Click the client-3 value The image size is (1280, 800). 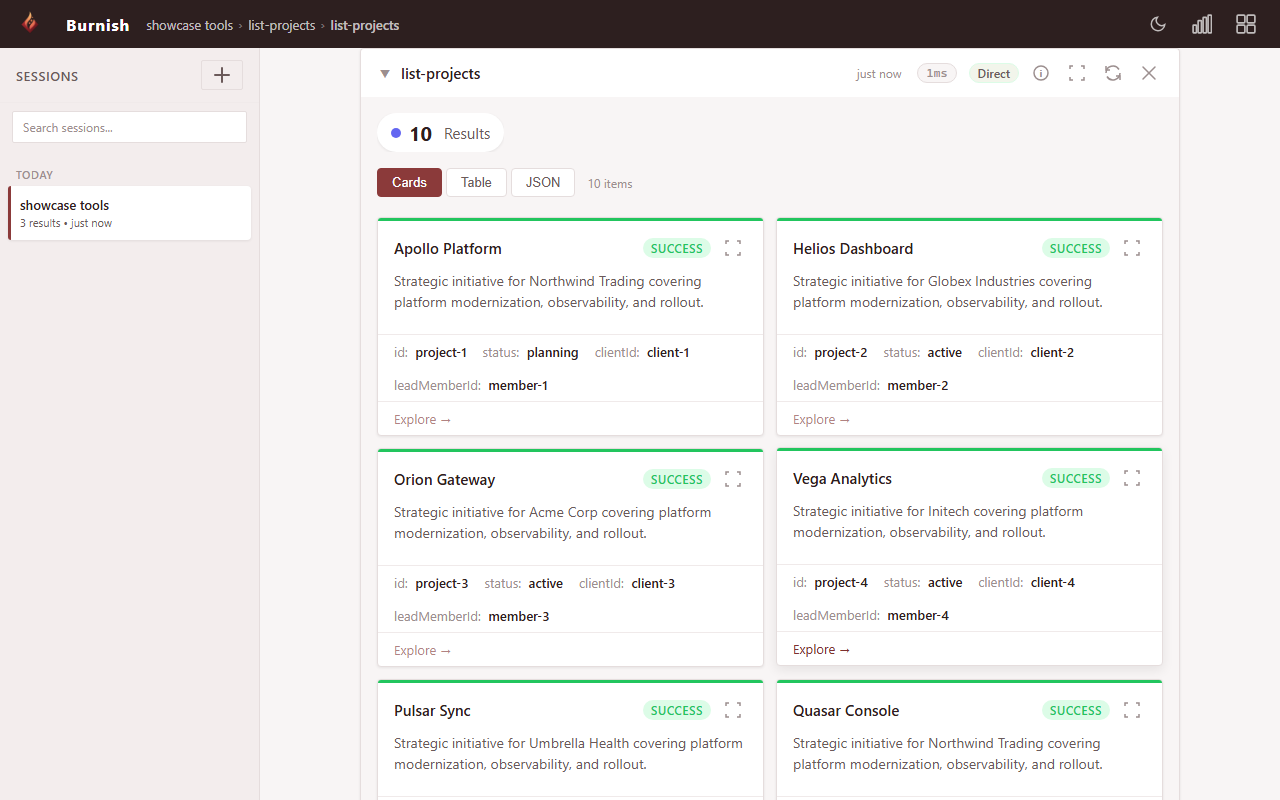point(653,583)
